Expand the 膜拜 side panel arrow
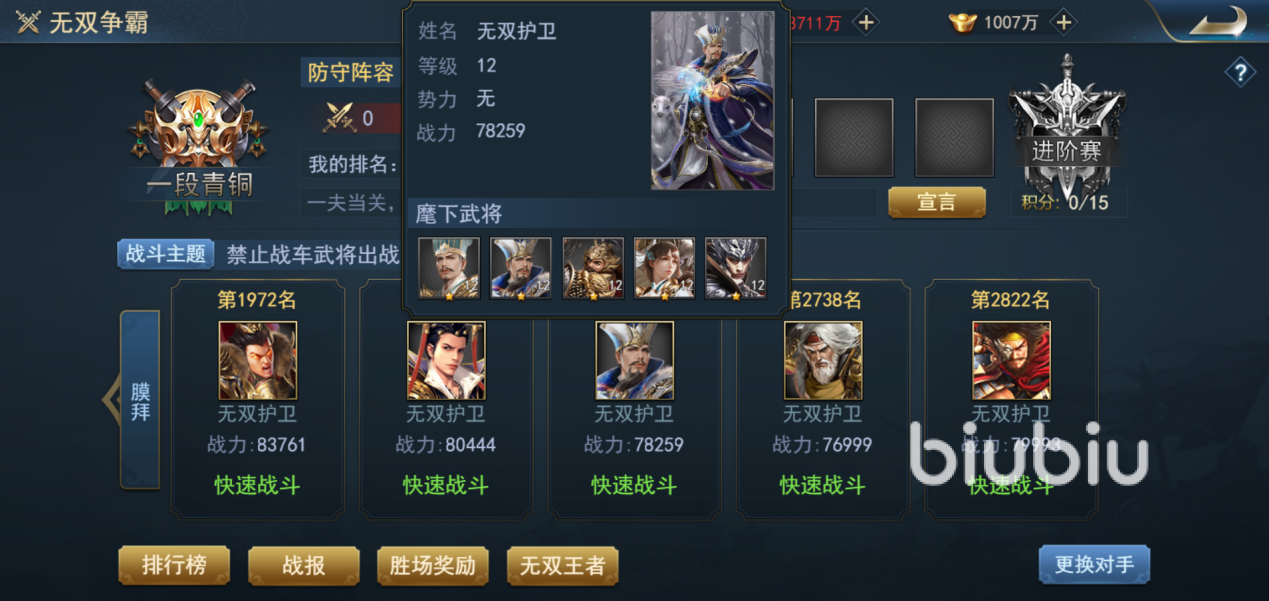1269x601 pixels. point(110,399)
